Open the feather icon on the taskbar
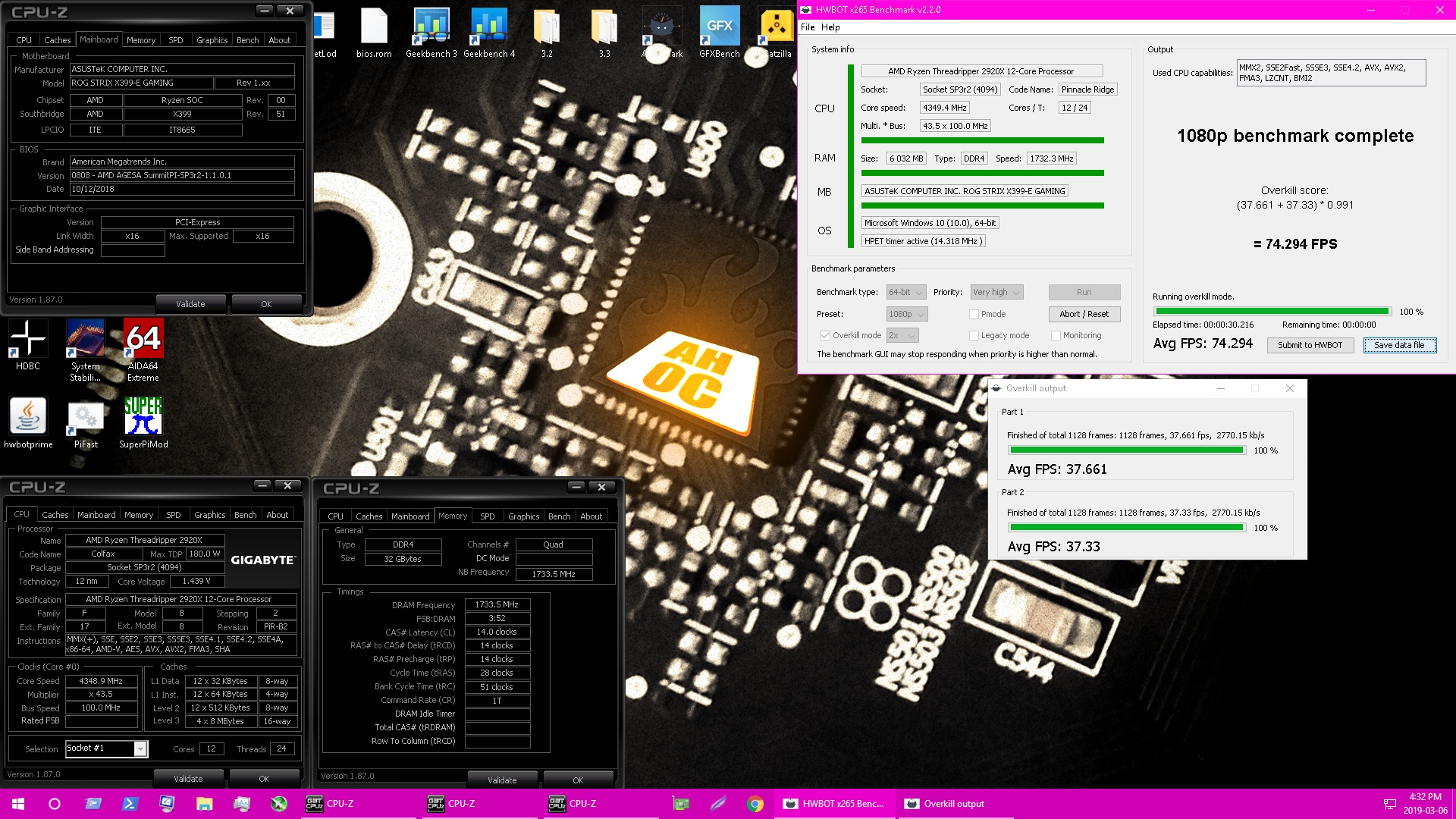Viewport: 1456px width, 819px height. tap(718, 804)
